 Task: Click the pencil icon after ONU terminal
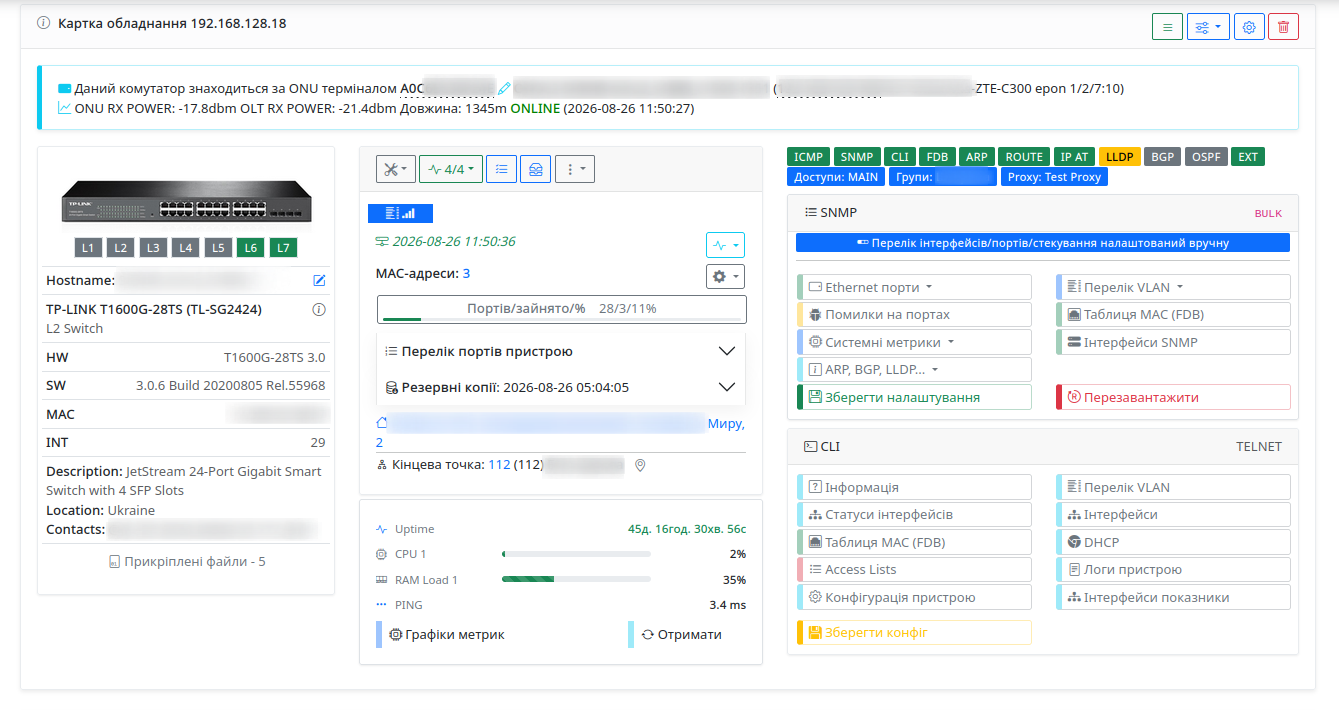click(x=504, y=88)
